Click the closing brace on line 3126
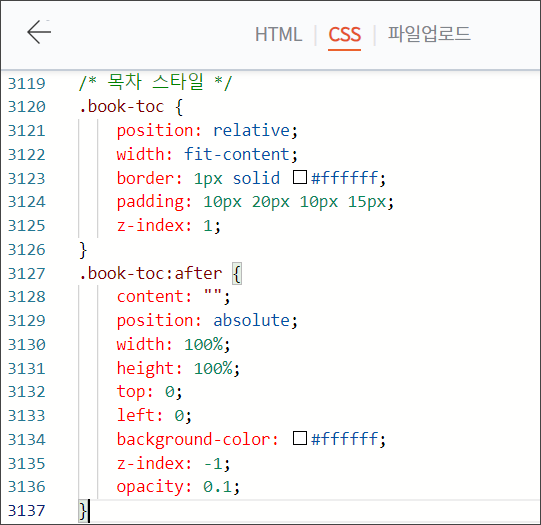 pyautogui.click(x=83, y=250)
